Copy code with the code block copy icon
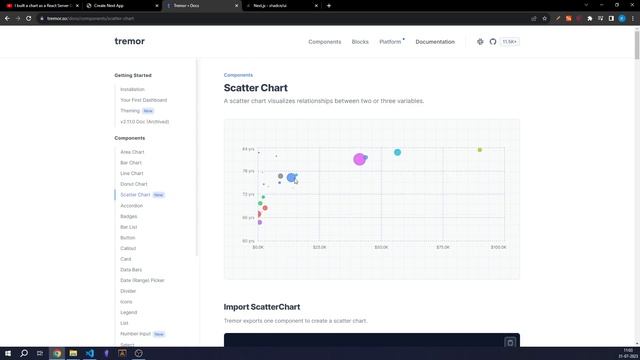Viewport: 640px width, 360px height. coord(510,342)
